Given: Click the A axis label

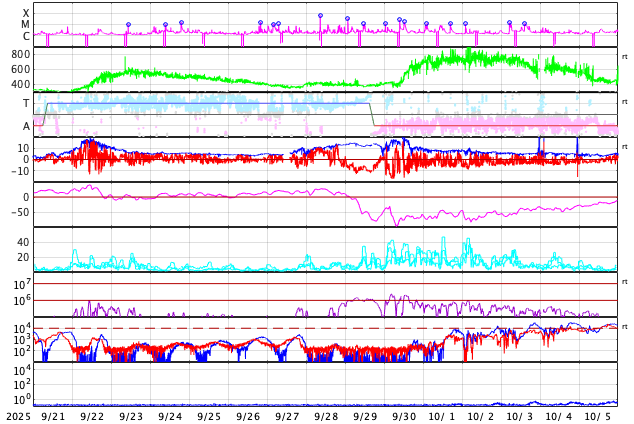Looking at the screenshot, I should pos(26,126).
